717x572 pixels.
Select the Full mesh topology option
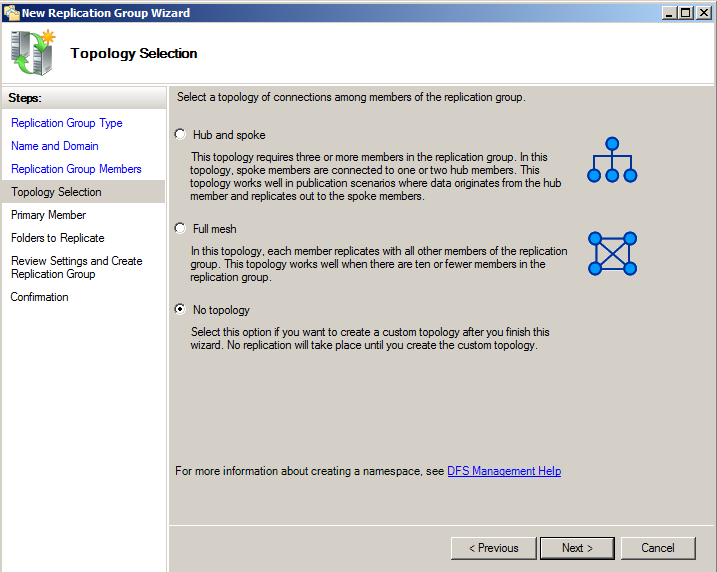(180, 228)
